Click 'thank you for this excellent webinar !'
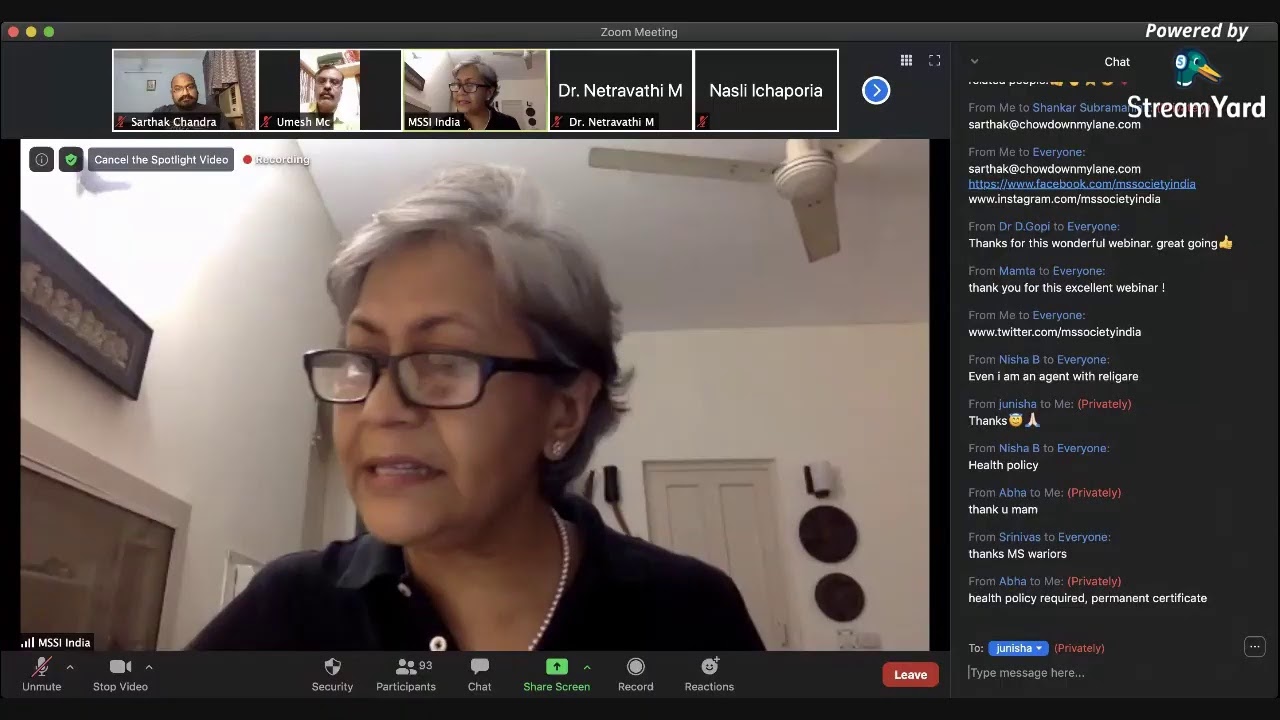The width and height of the screenshot is (1280, 720). click(x=1066, y=288)
